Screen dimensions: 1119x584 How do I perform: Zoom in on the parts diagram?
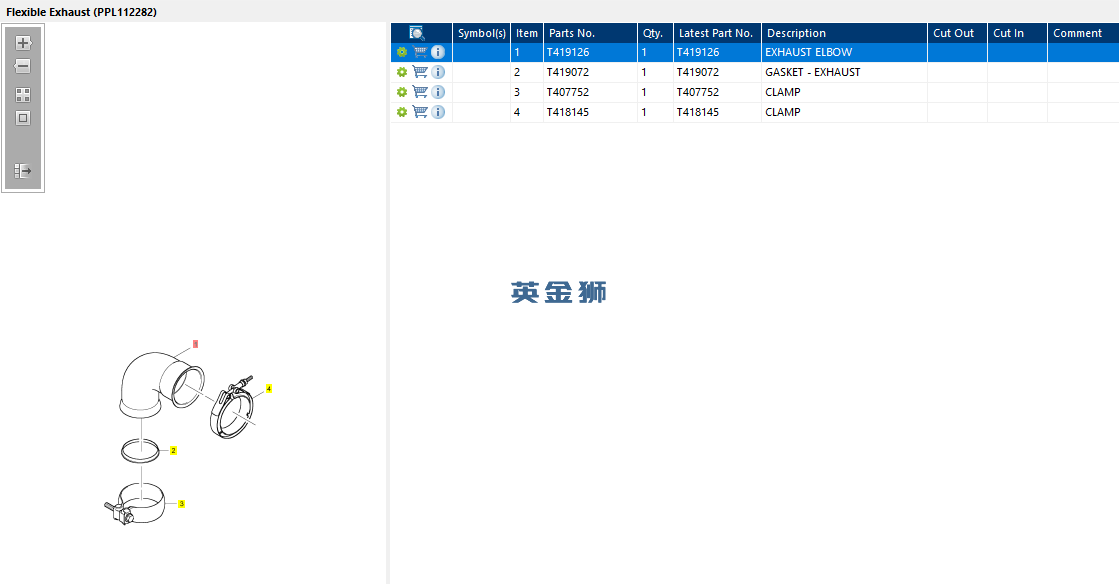pyautogui.click(x=23, y=43)
